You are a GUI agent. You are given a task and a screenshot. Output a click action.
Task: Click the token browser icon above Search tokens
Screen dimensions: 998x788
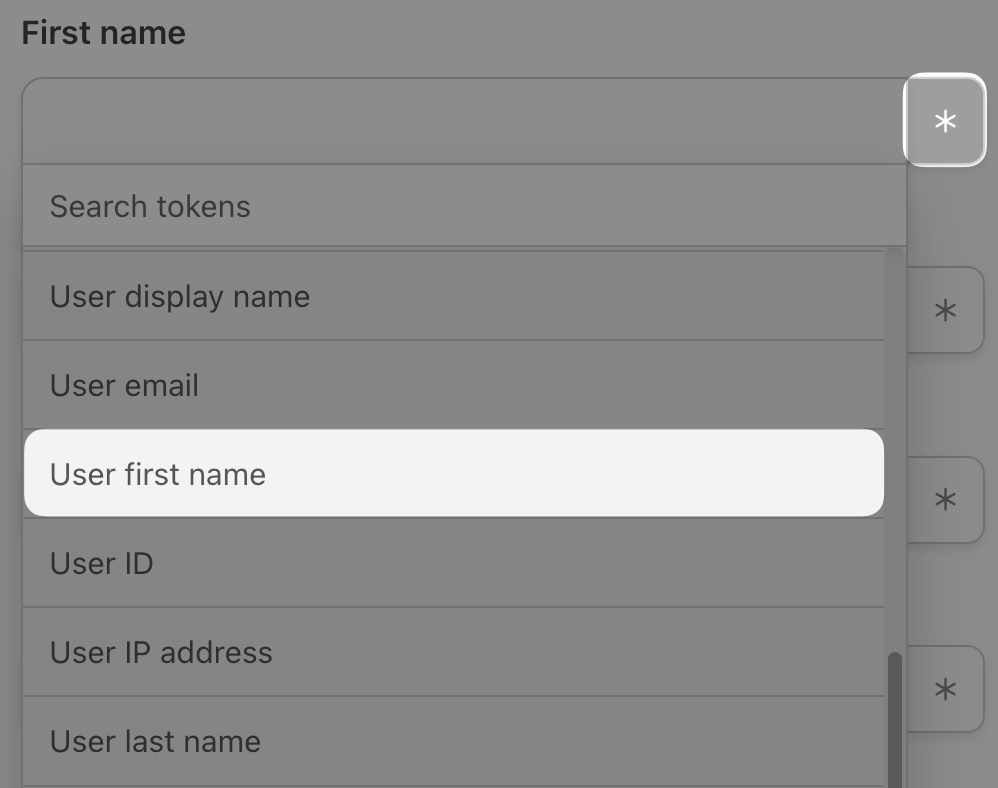click(943, 120)
